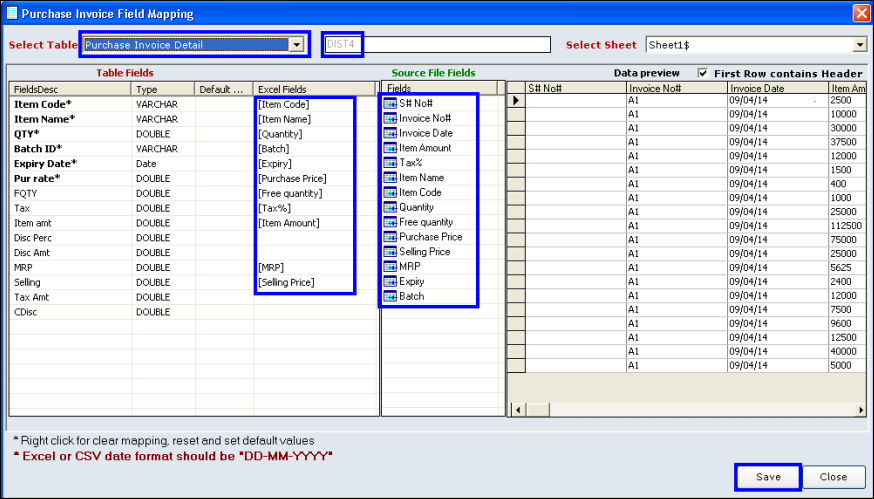Image resolution: width=874 pixels, height=499 pixels.
Task: Click the Tax% source field icon
Action: pyautogui.click(x=390, y=163)
